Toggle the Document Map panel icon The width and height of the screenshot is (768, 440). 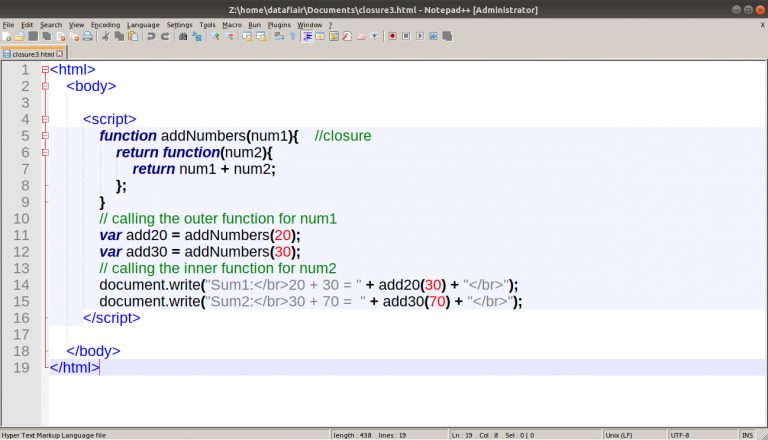click(x=334, y=36)
